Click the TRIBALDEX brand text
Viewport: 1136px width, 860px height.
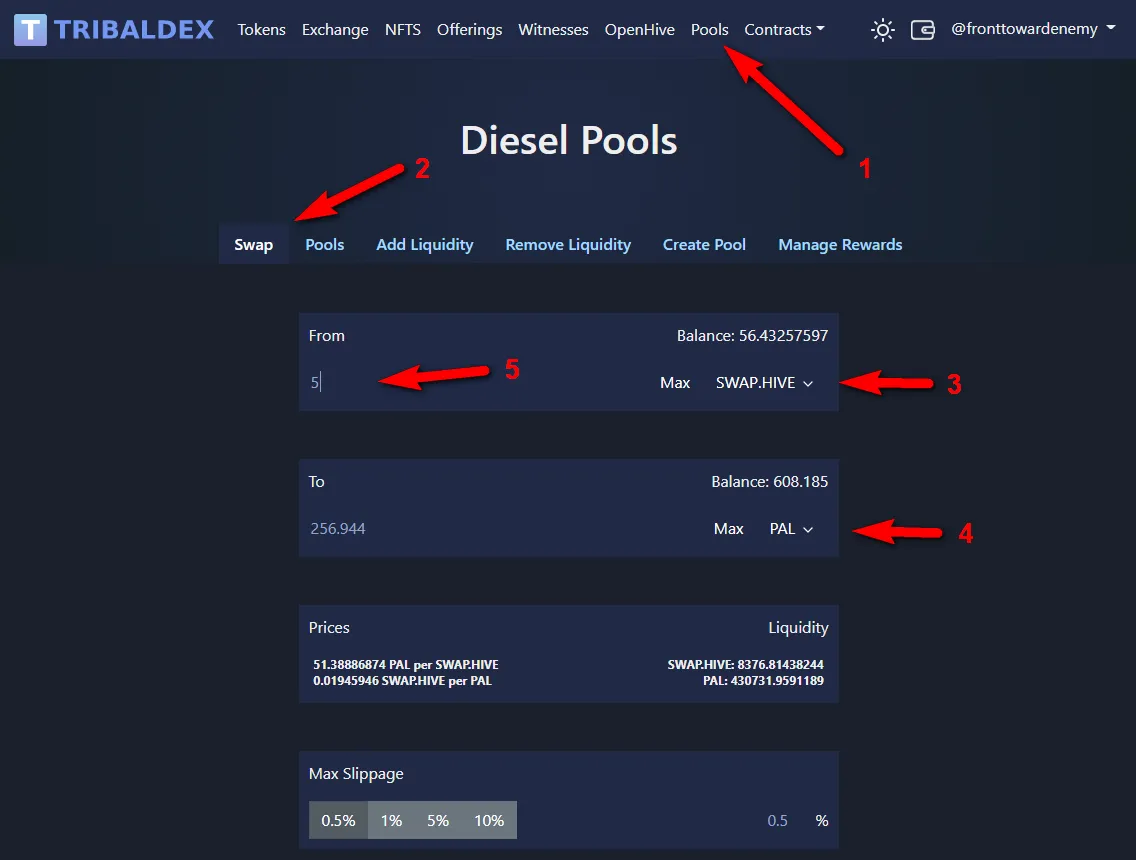[x=134, y=30]
